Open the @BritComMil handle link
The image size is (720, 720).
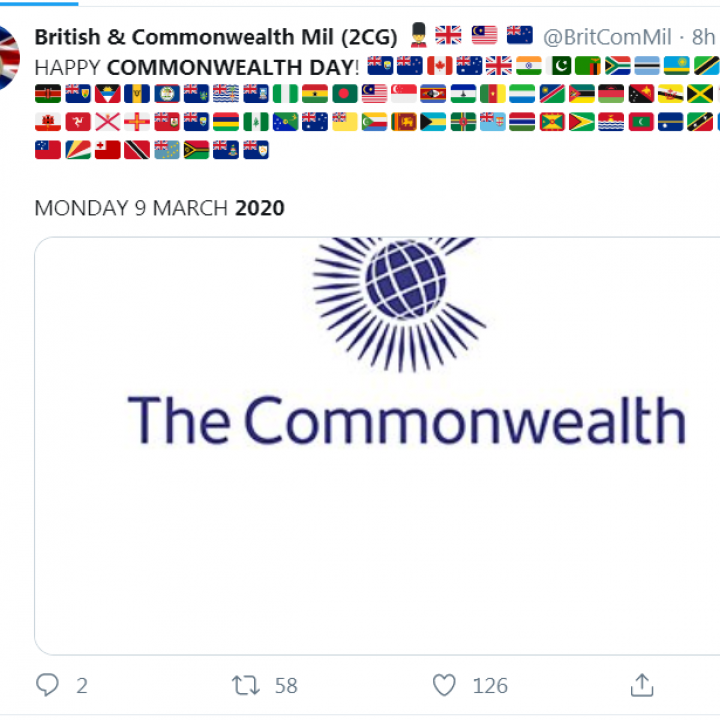pos(607,37)
